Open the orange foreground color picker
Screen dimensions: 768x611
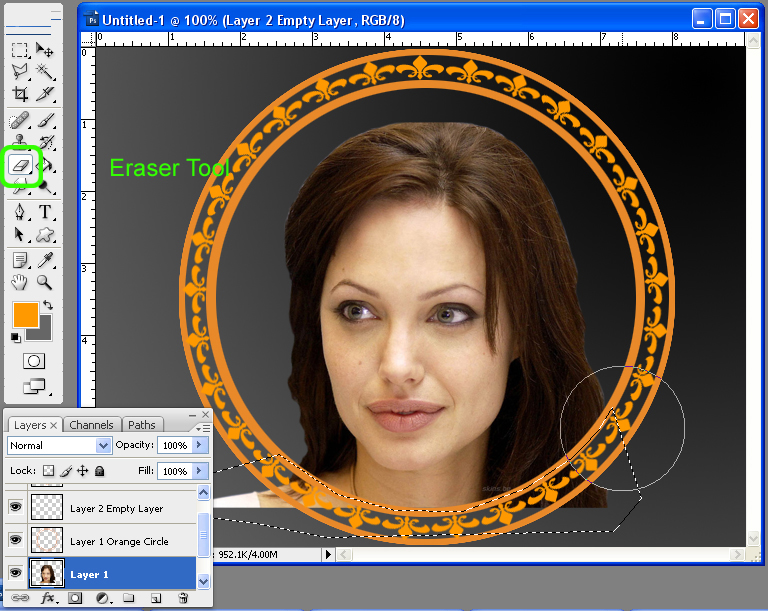[25, 314]
